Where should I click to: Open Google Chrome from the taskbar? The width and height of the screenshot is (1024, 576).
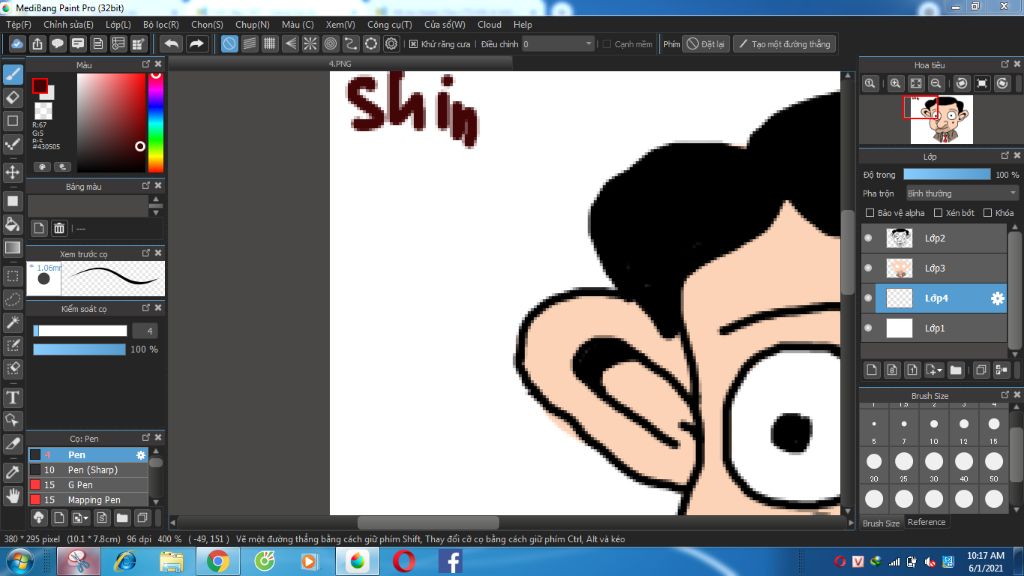(217, 562)
